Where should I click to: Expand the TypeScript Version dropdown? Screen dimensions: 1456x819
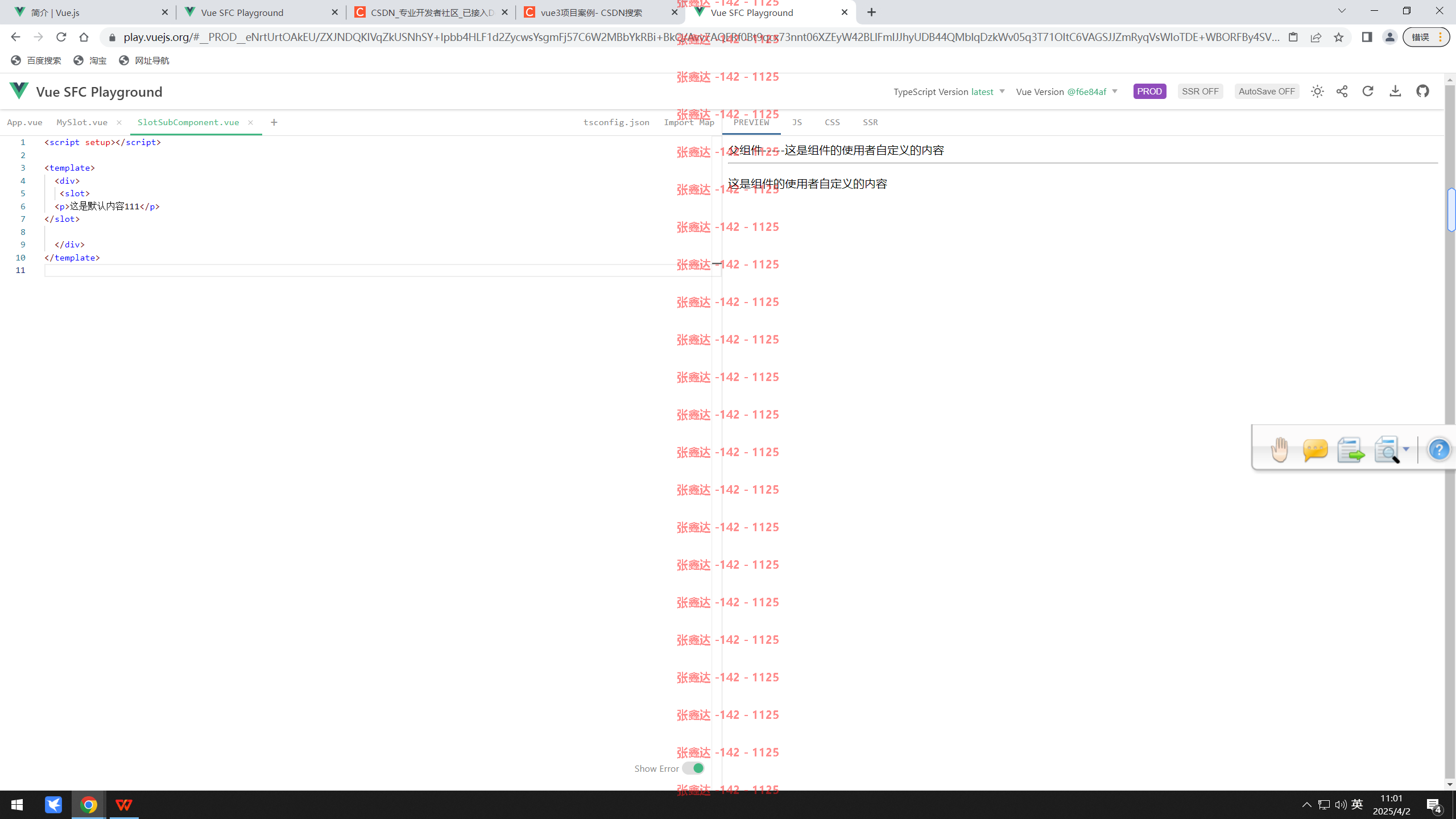(x=949, y=92)
